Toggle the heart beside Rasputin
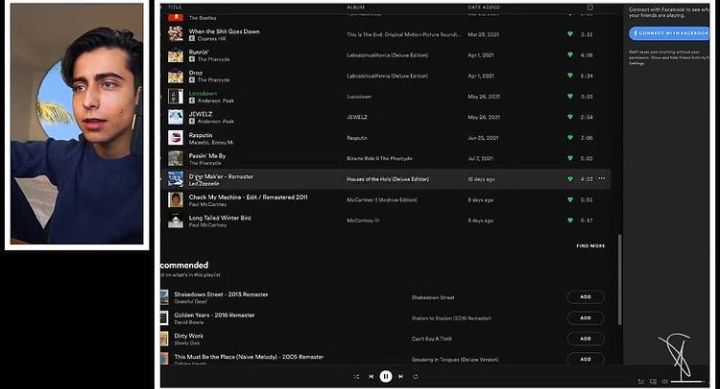Viewport: 720px width, 389px height. 570,137
